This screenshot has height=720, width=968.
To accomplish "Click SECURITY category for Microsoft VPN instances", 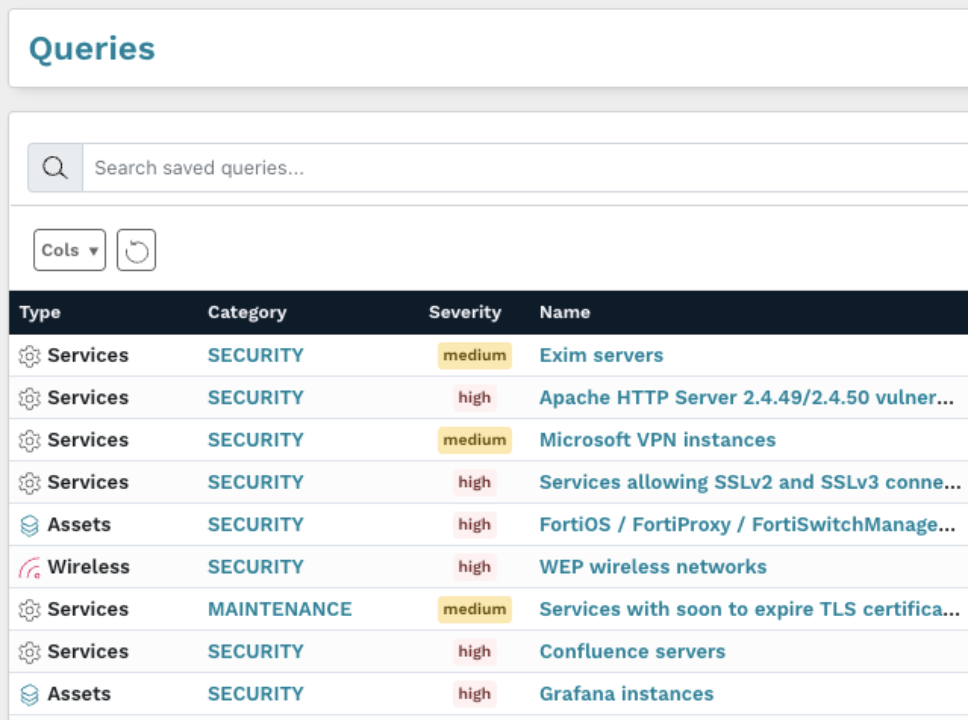I will coord(256,440).
